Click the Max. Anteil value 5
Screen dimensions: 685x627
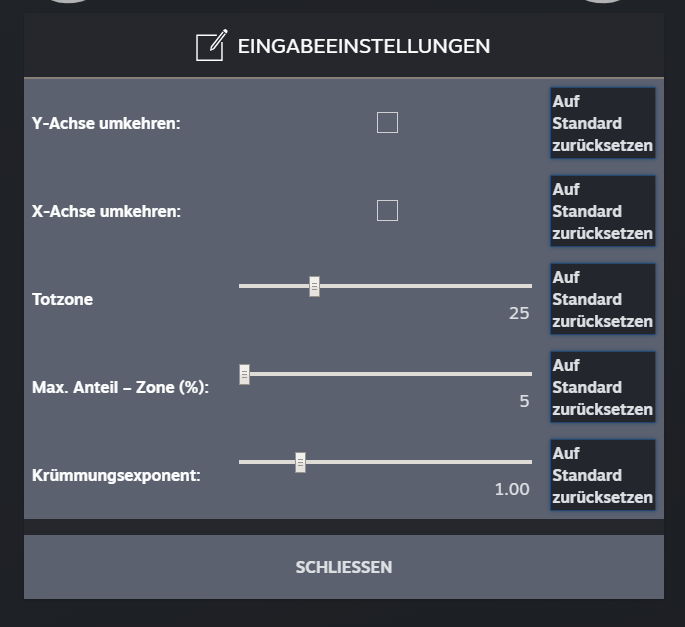[x=524, y=401]
